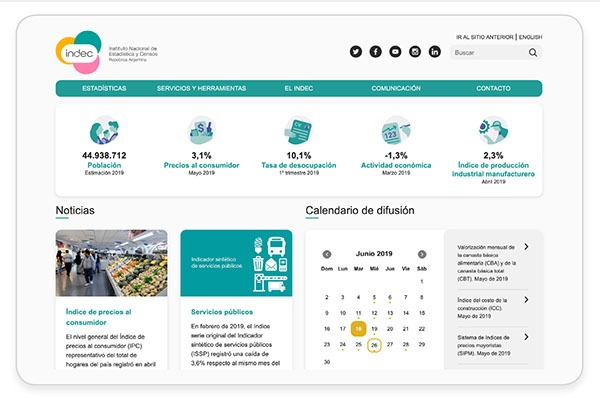
Task: Click the Tasa de desocupación CV icon
Action: [x=299, y=131]
